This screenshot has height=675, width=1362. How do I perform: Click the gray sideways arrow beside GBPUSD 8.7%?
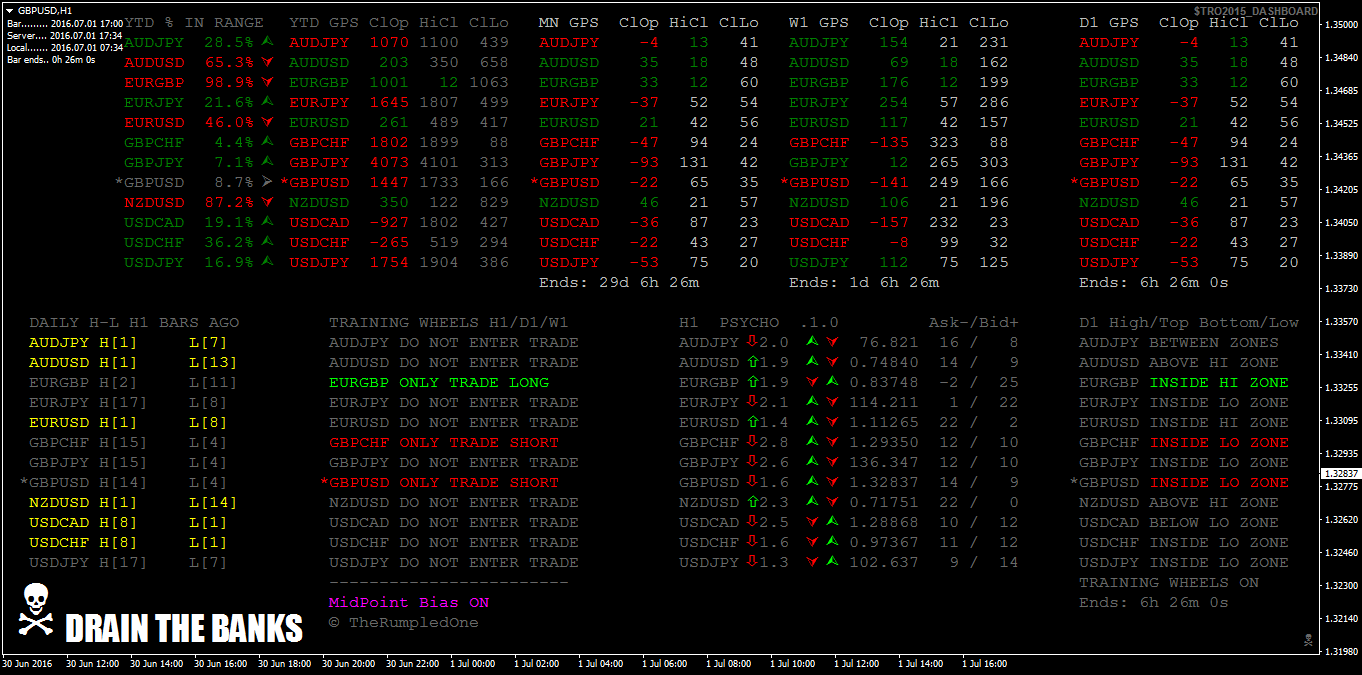267,182
